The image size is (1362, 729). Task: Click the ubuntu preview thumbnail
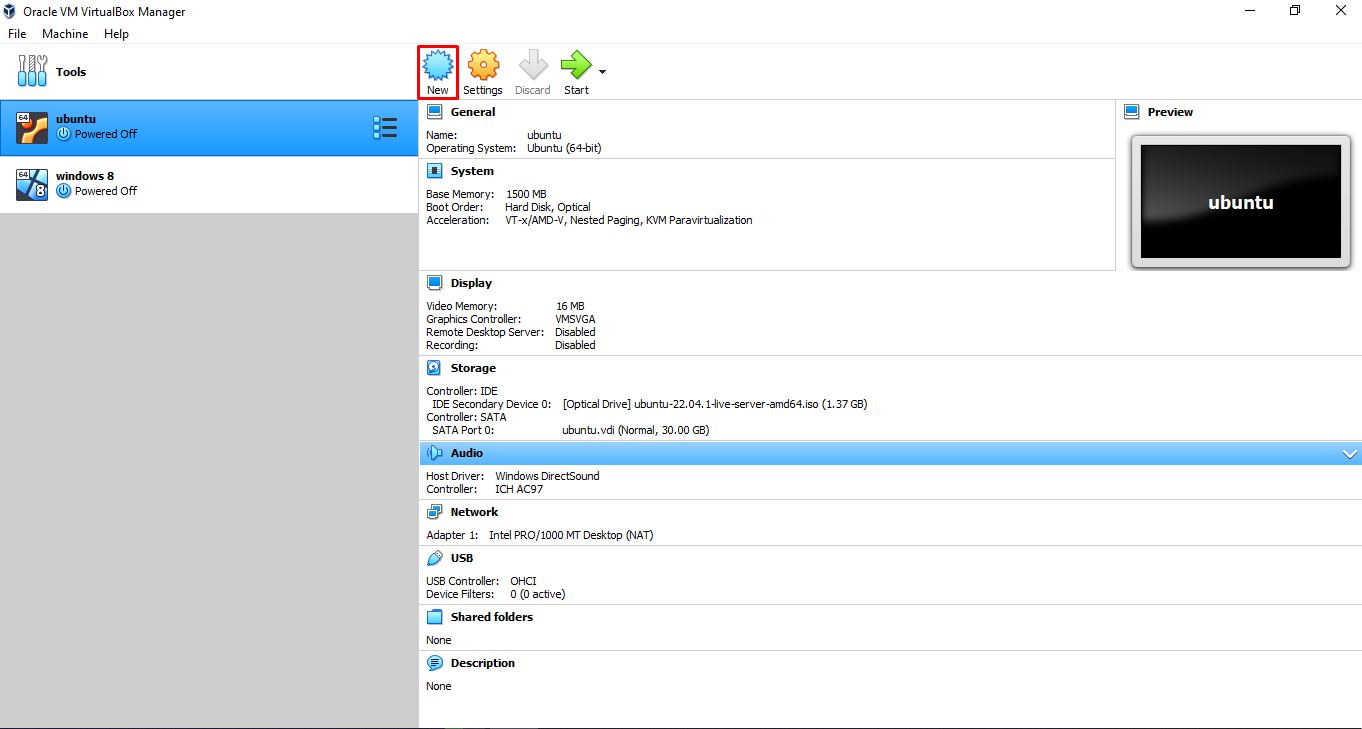(1240, 202)
